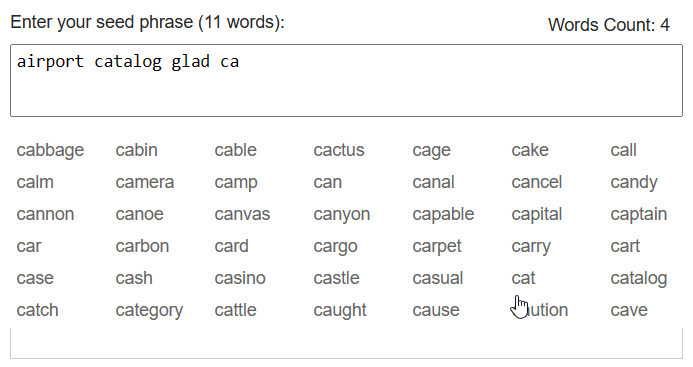The height and width of the screenshot is (367, 693).
Task: Click the seed phrase text area
Action: click(346, 80)
